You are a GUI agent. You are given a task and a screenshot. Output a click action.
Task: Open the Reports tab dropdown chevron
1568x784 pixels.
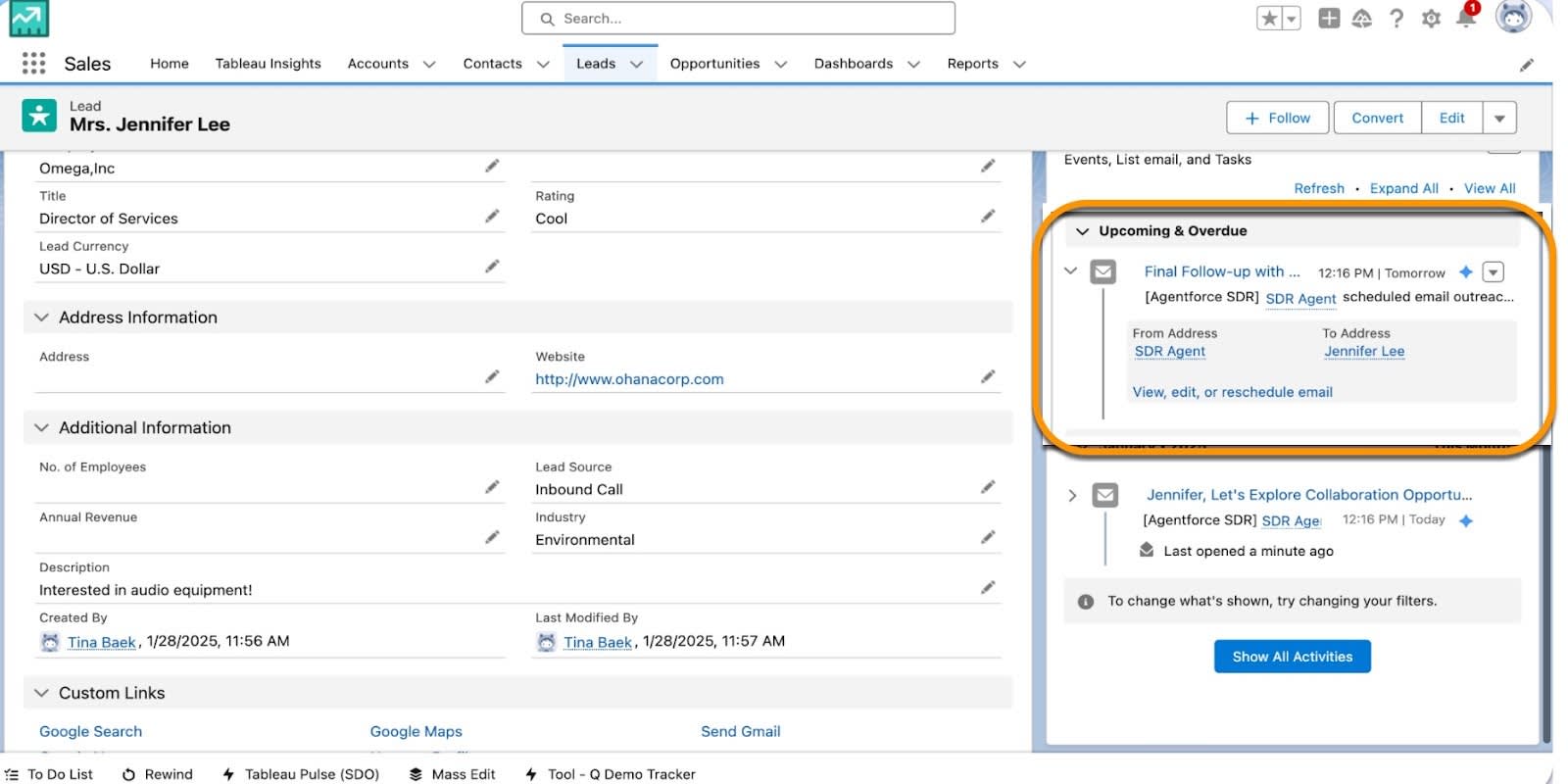click(x=1019, y=65)
